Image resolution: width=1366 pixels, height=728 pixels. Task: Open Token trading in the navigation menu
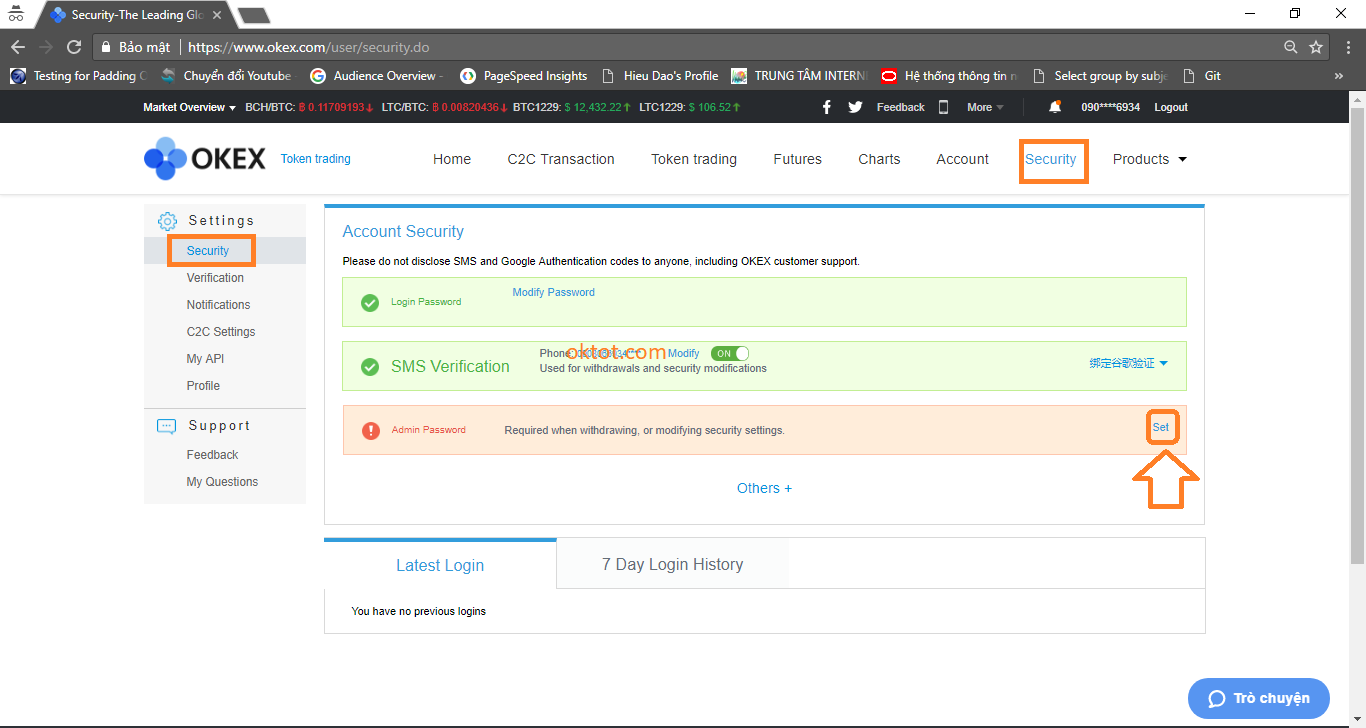coord(693,159)
